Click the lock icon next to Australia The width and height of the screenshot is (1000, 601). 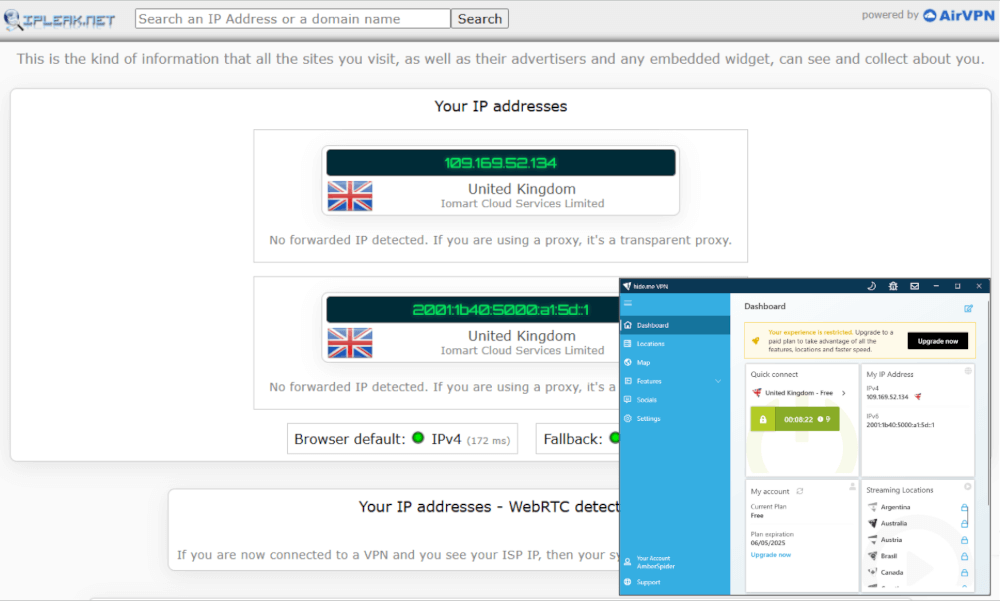tap(964, 524)
